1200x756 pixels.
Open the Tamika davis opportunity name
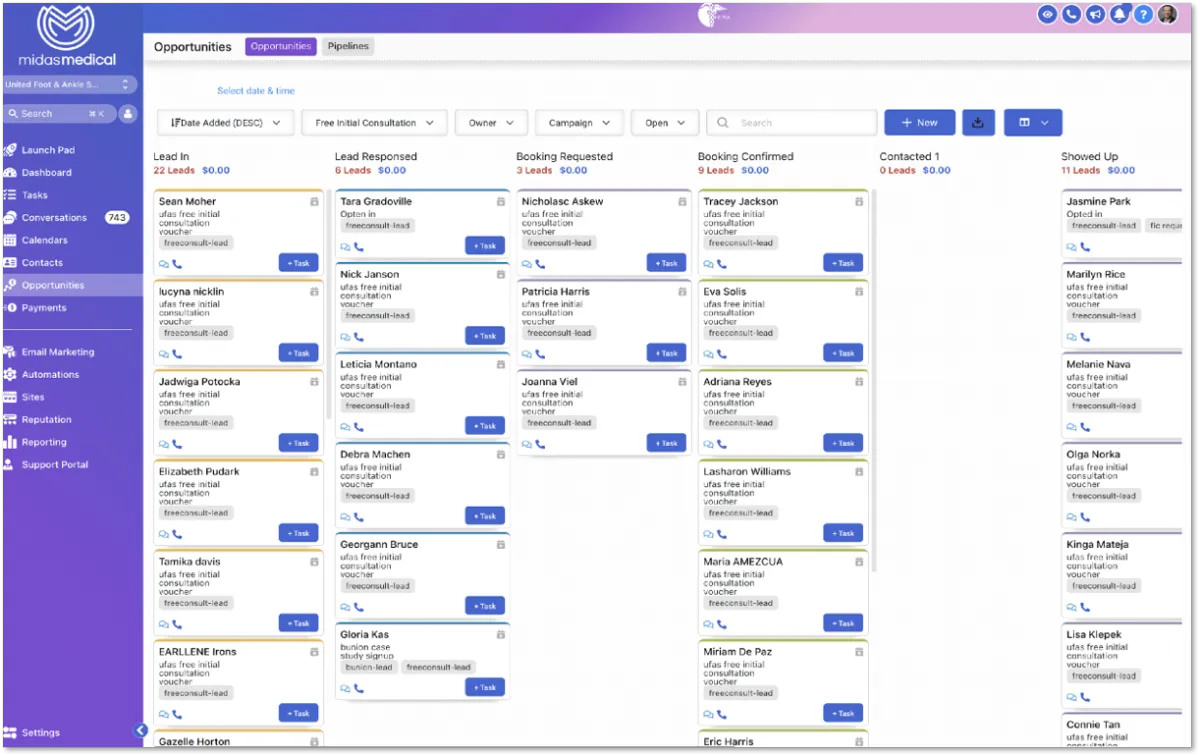point(190,562)
